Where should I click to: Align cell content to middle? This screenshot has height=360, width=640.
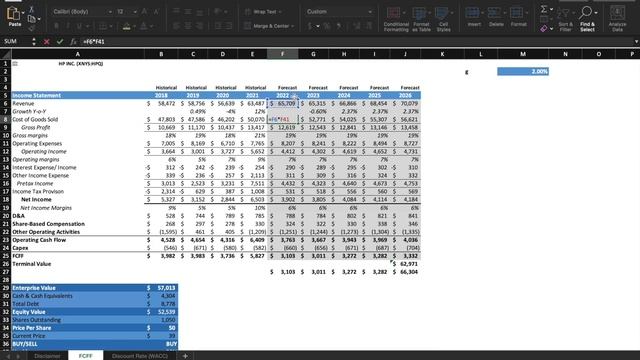coord(188,12)
